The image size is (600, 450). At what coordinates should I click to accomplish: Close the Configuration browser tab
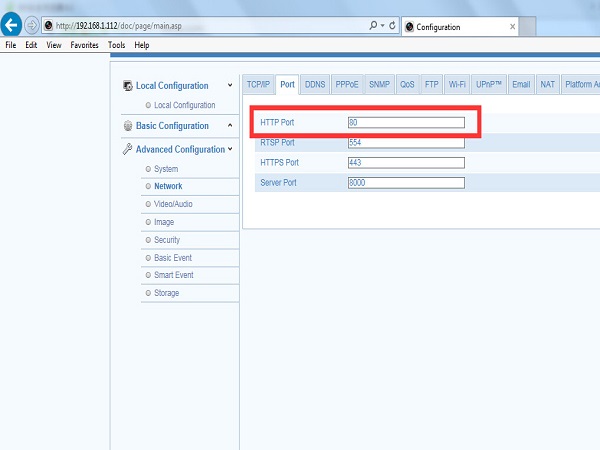click(512, 27)
